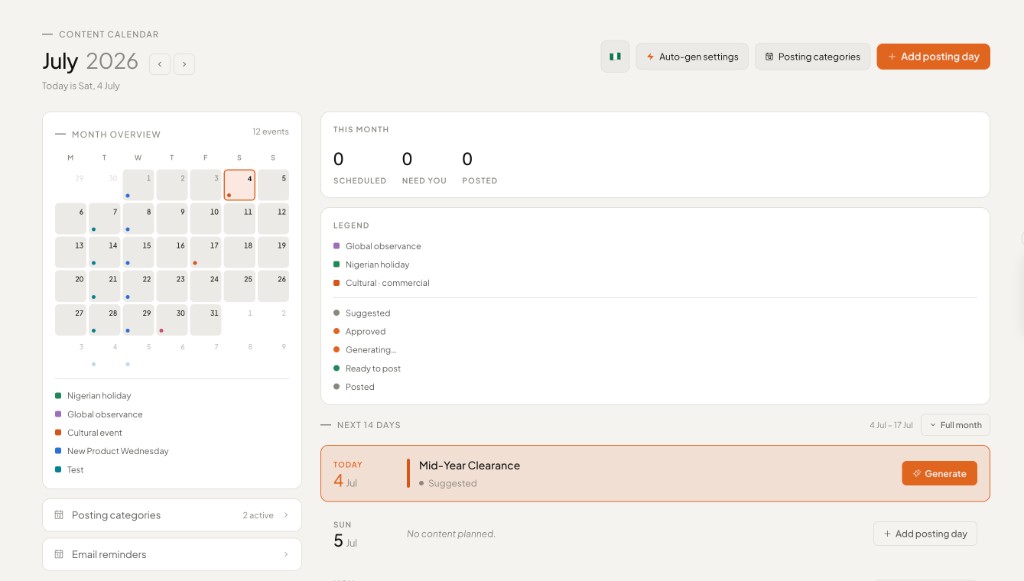Select July 17 in the calendar
1024x581 pixels.
click(206, 252)
